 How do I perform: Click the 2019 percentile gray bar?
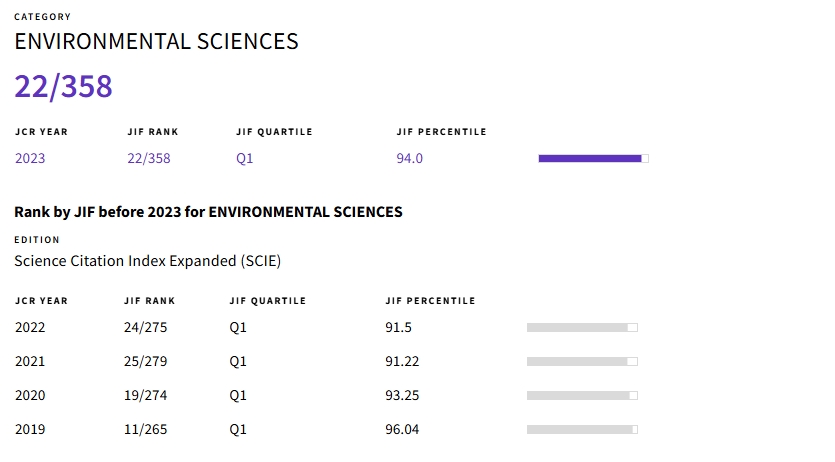[582, 430]
